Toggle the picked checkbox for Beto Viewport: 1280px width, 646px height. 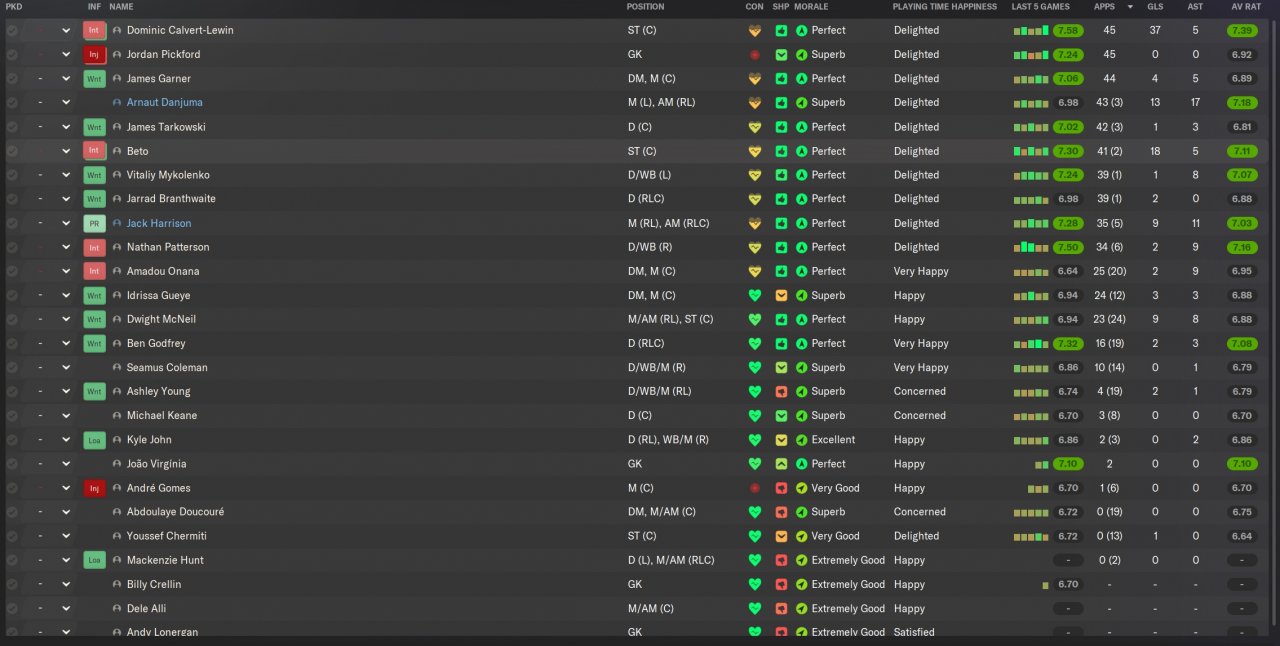pyautogui.click(x=12, y=151)
